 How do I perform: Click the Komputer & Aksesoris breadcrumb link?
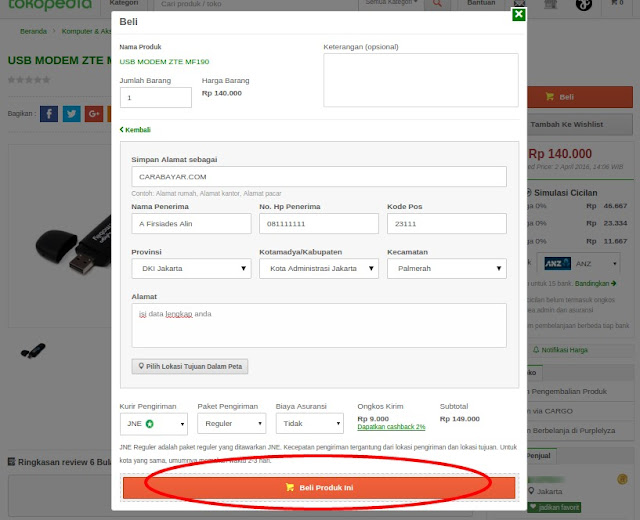[x=86, y=31]
